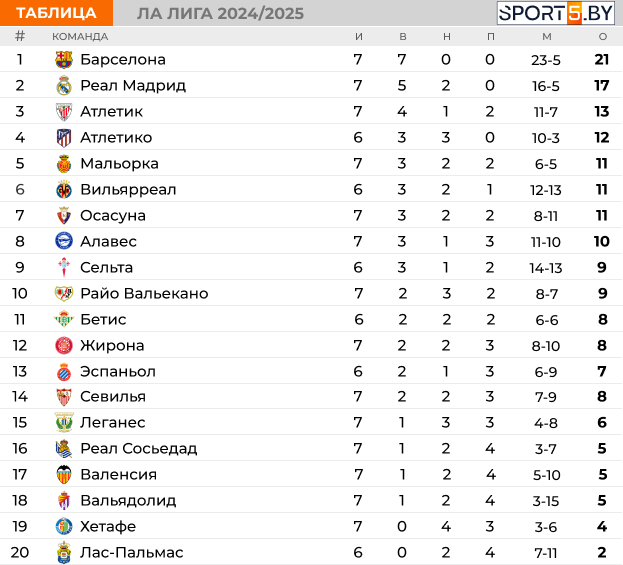Open the SPORT5.BY logo link
The height and width of the screenshot is (565, 623).
pos(555,13)
